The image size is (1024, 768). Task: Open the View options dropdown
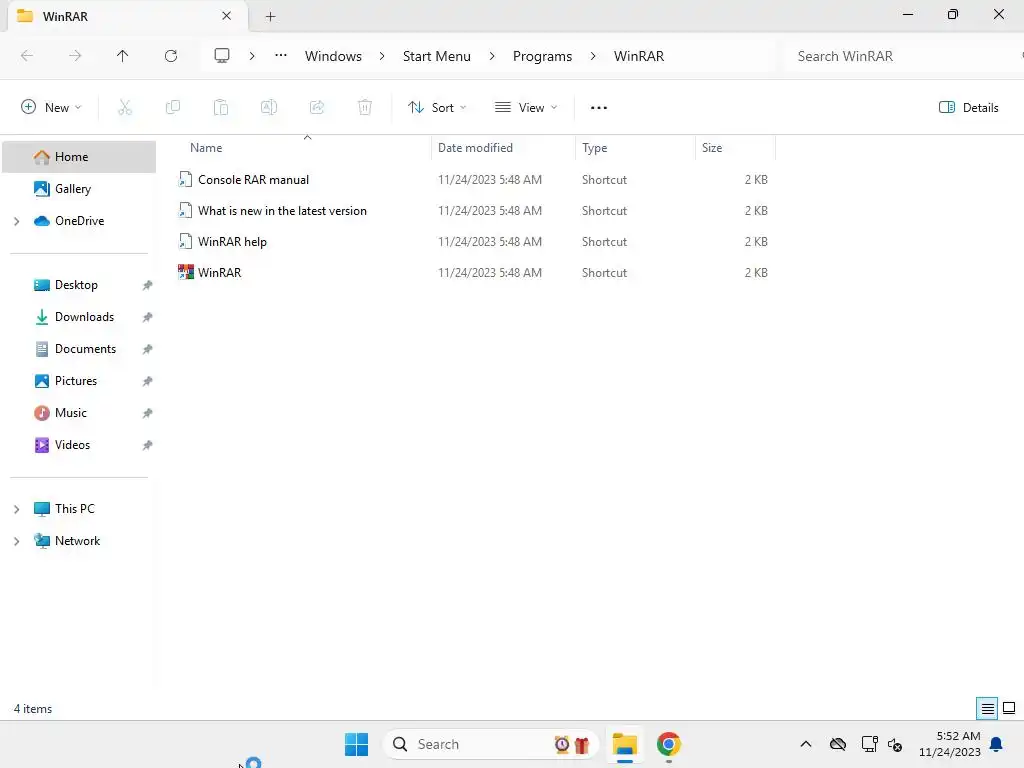(526, 108)
